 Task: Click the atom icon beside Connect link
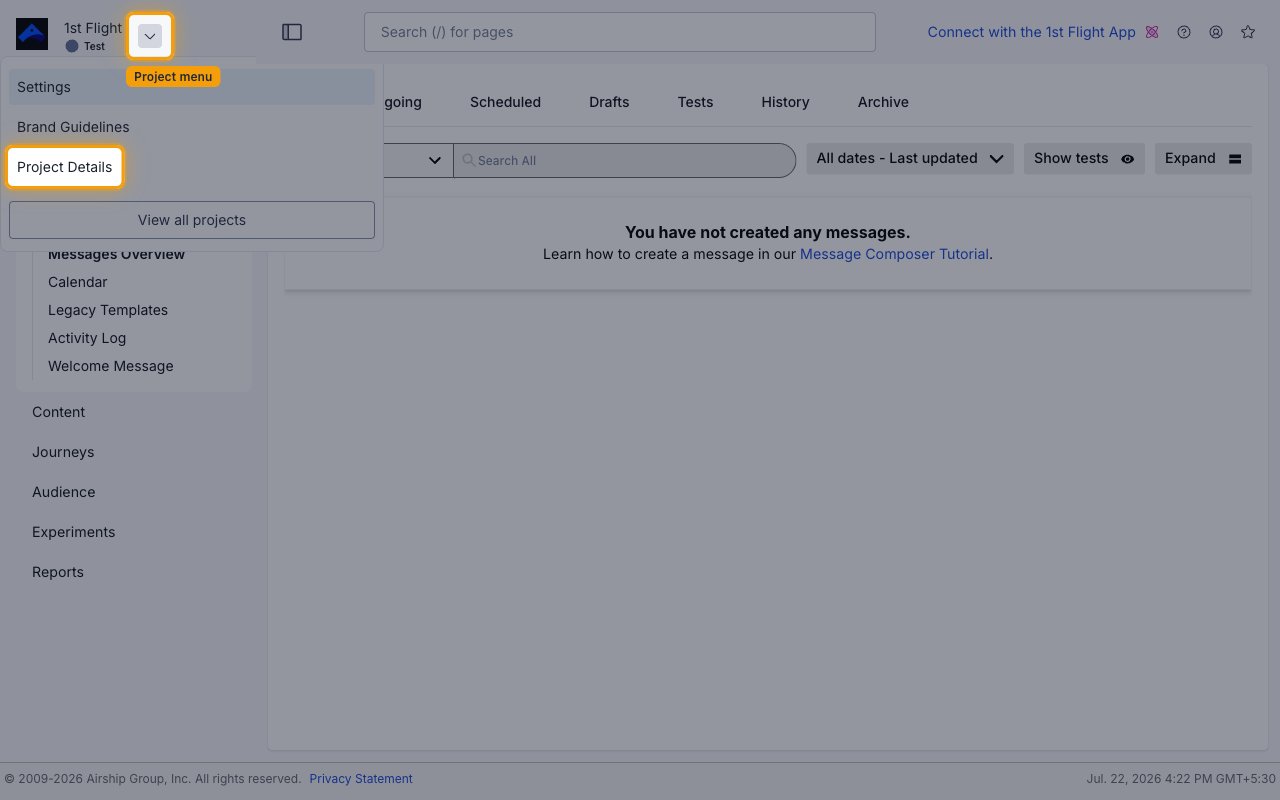point(1152,32)
